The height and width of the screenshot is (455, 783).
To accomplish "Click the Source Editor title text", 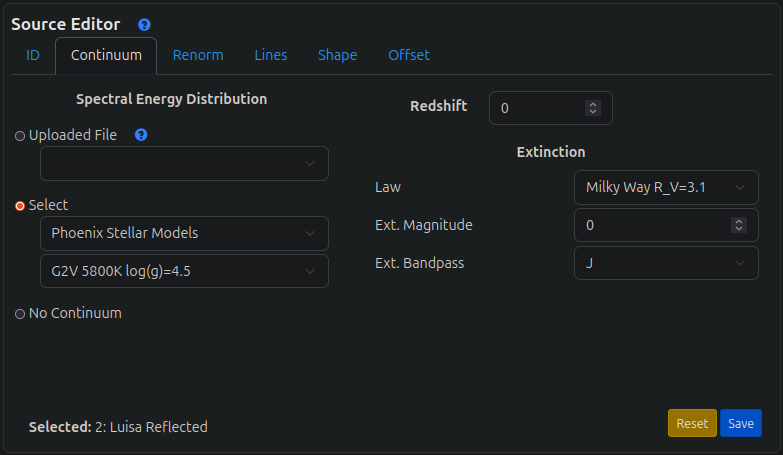I will point(66,24).
